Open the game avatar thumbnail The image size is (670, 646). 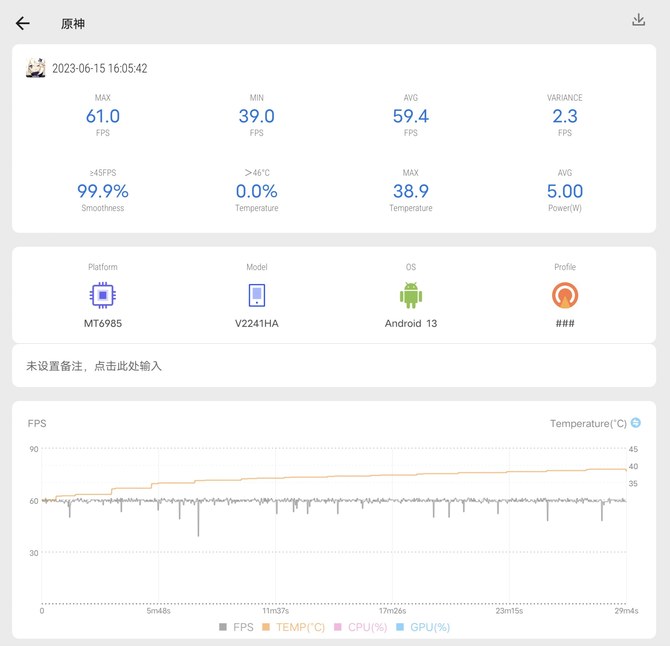[36, 68]
